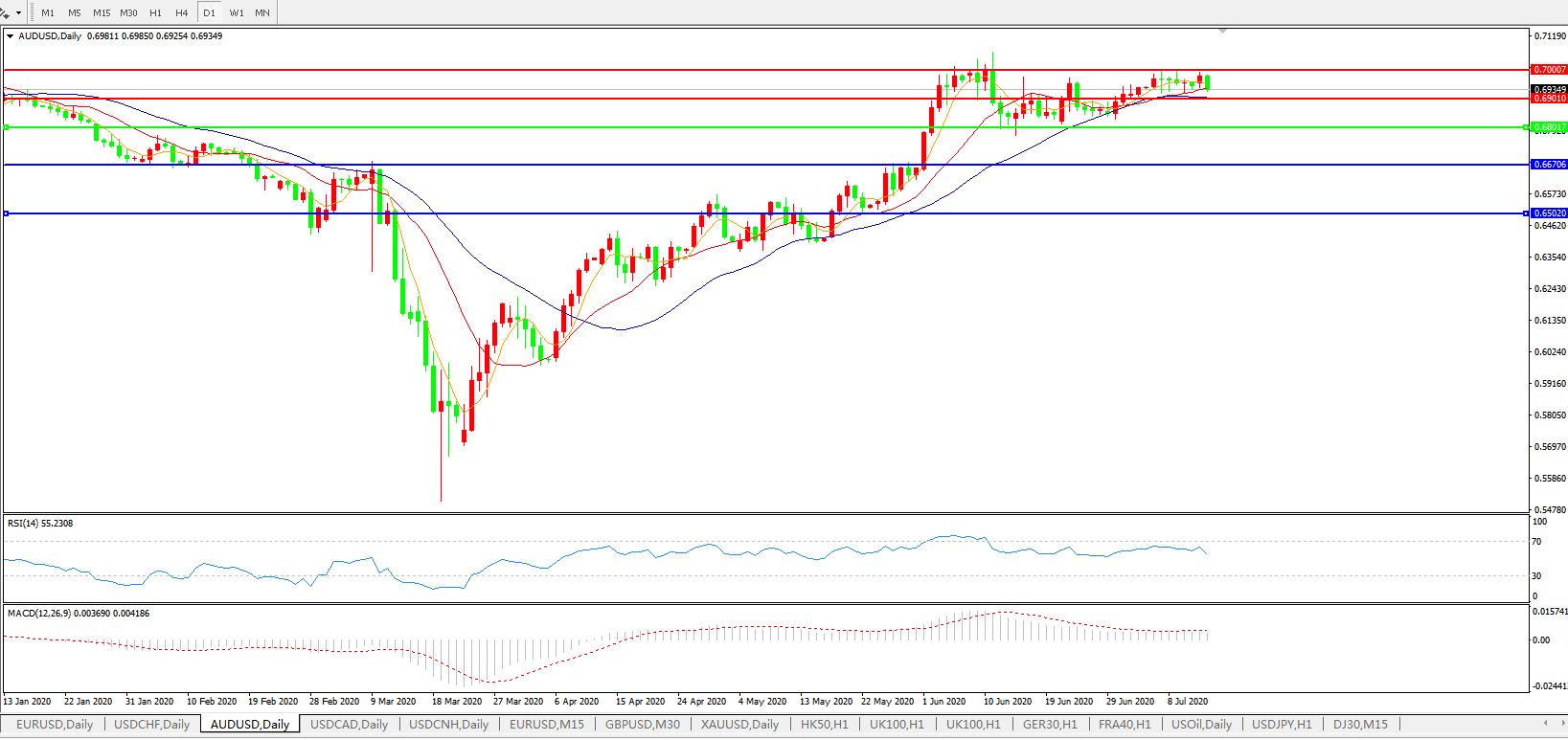Open the dropdown arrow beside the toolbar tool icon
Viewport: 1568px width, 740px height.
[19, 13]
